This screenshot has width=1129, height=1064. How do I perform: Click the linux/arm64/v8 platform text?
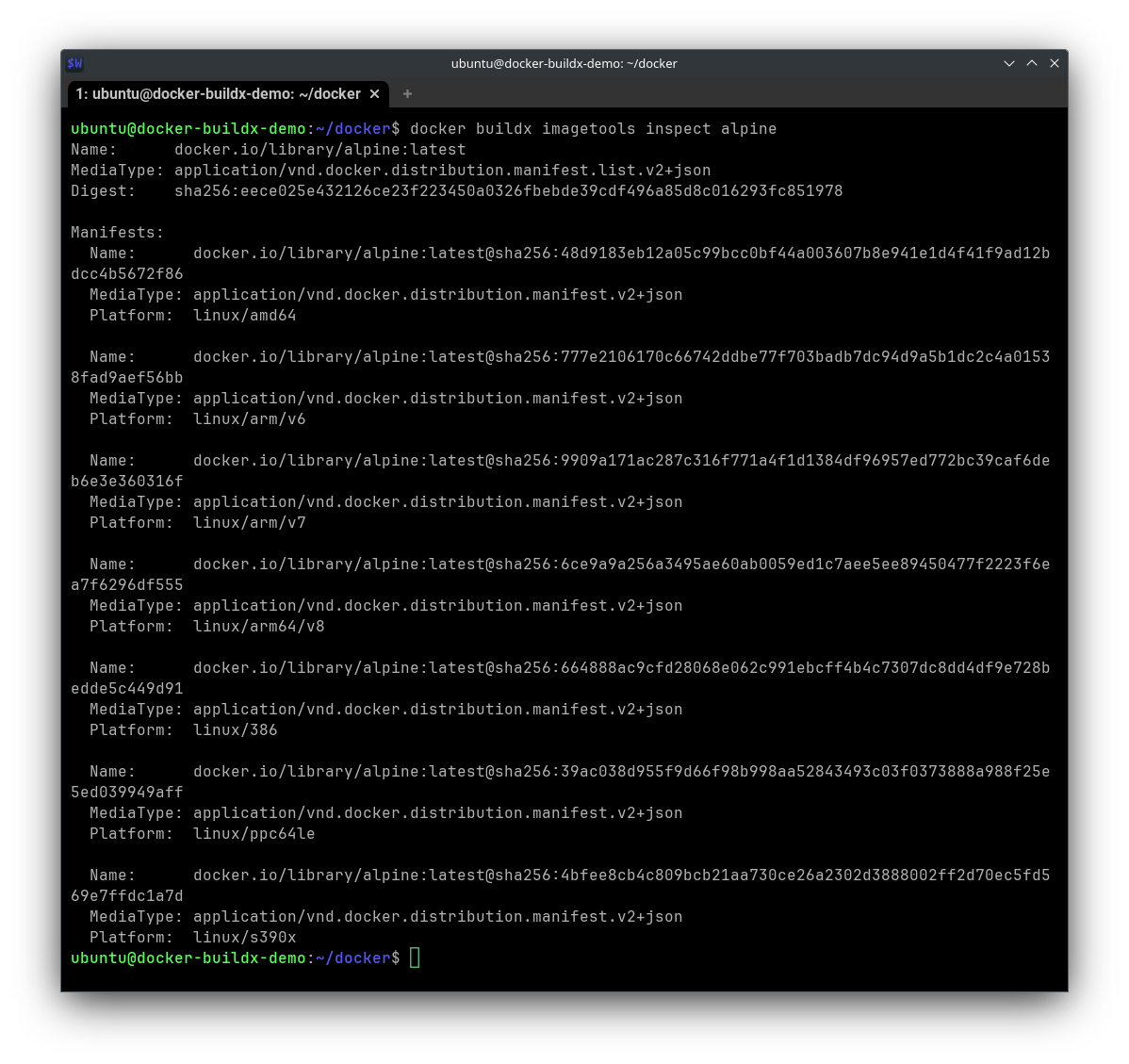click(258, 626)
